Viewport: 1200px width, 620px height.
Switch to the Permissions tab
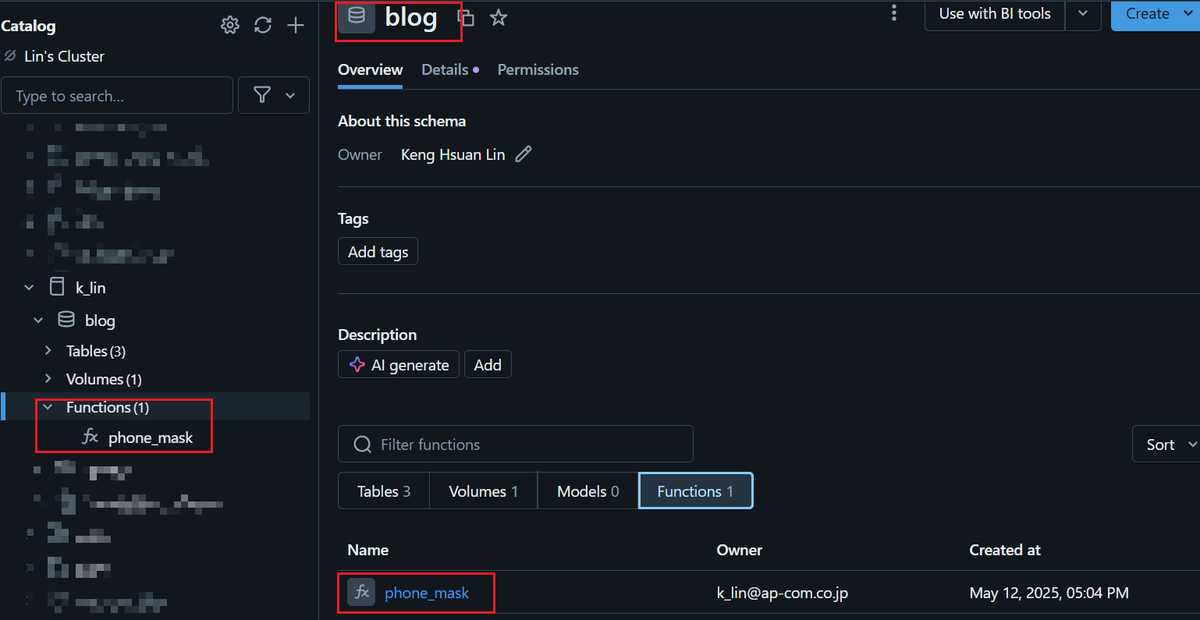pos(538,70)
